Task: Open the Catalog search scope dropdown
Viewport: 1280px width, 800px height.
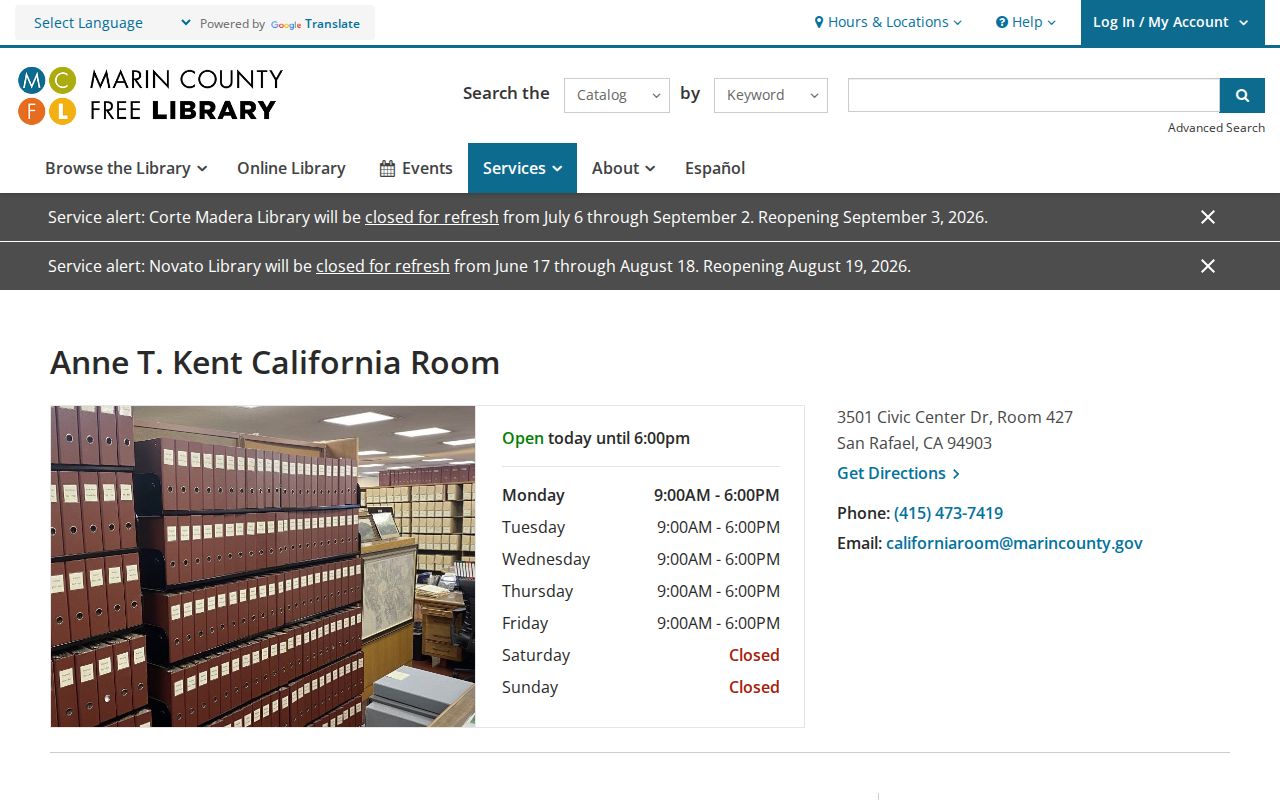Action: click(x=617, y=95)
